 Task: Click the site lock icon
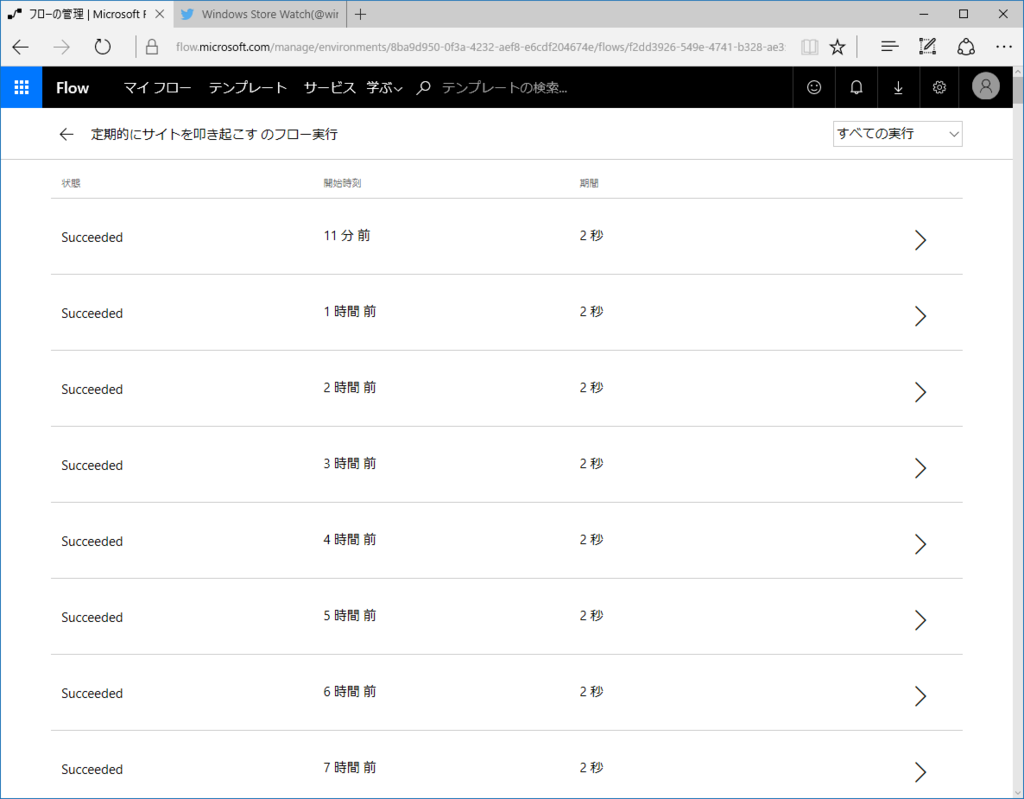[152, 47]
